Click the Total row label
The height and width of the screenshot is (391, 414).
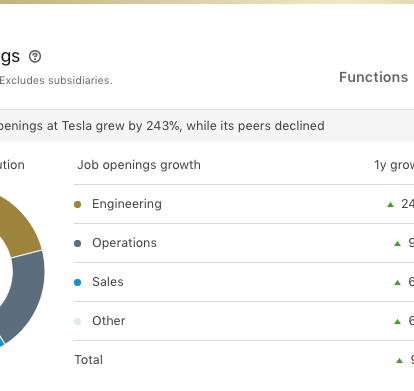click(x=89, y=360)
